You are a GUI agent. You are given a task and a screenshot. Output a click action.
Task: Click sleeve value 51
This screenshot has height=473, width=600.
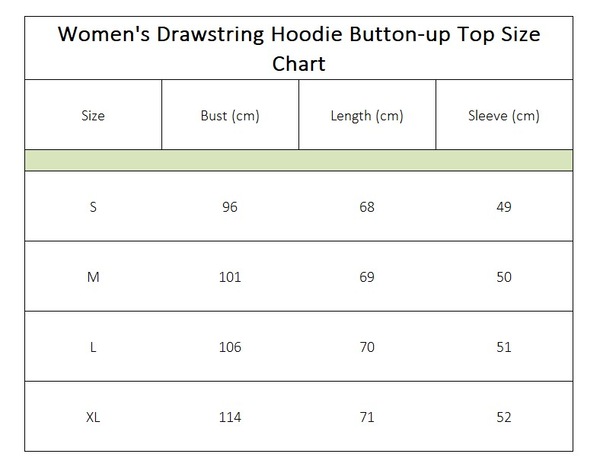pyautogui.click(x=504, y=347)
